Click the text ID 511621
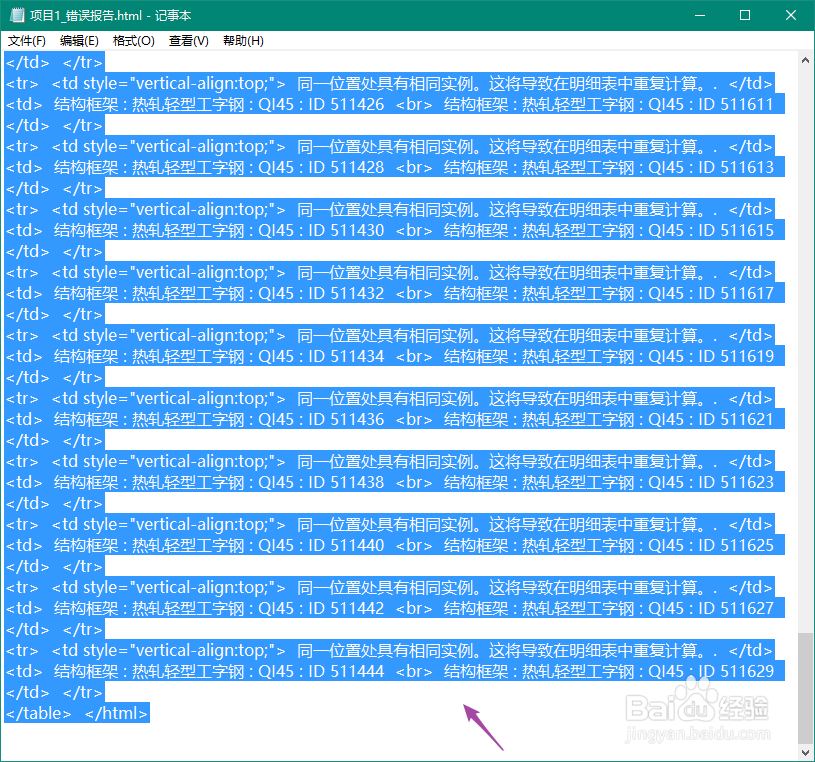 pyautogui.click(x=735, y=419)
